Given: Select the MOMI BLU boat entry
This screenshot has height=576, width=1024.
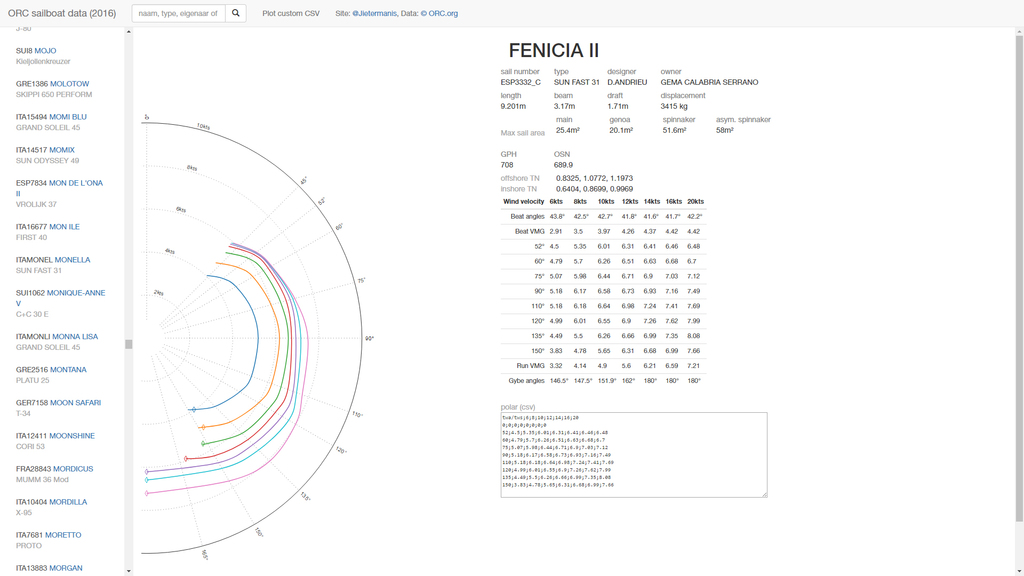Looking at the screenshot, I should 68,117.
